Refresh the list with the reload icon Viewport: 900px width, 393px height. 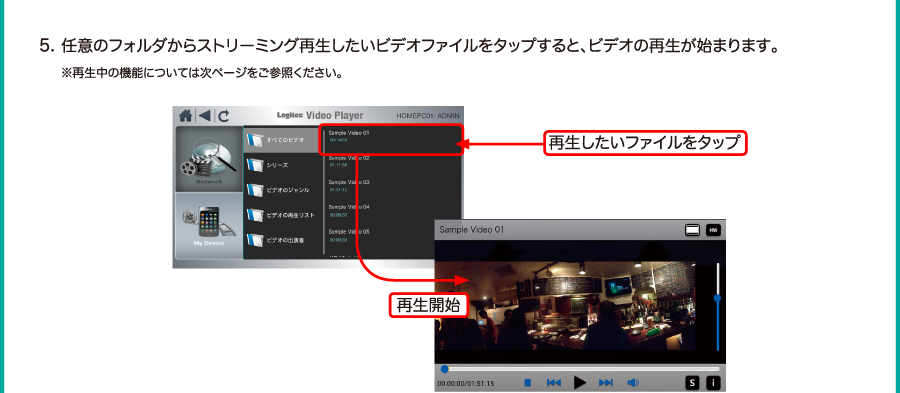click(x=223, y=115)
